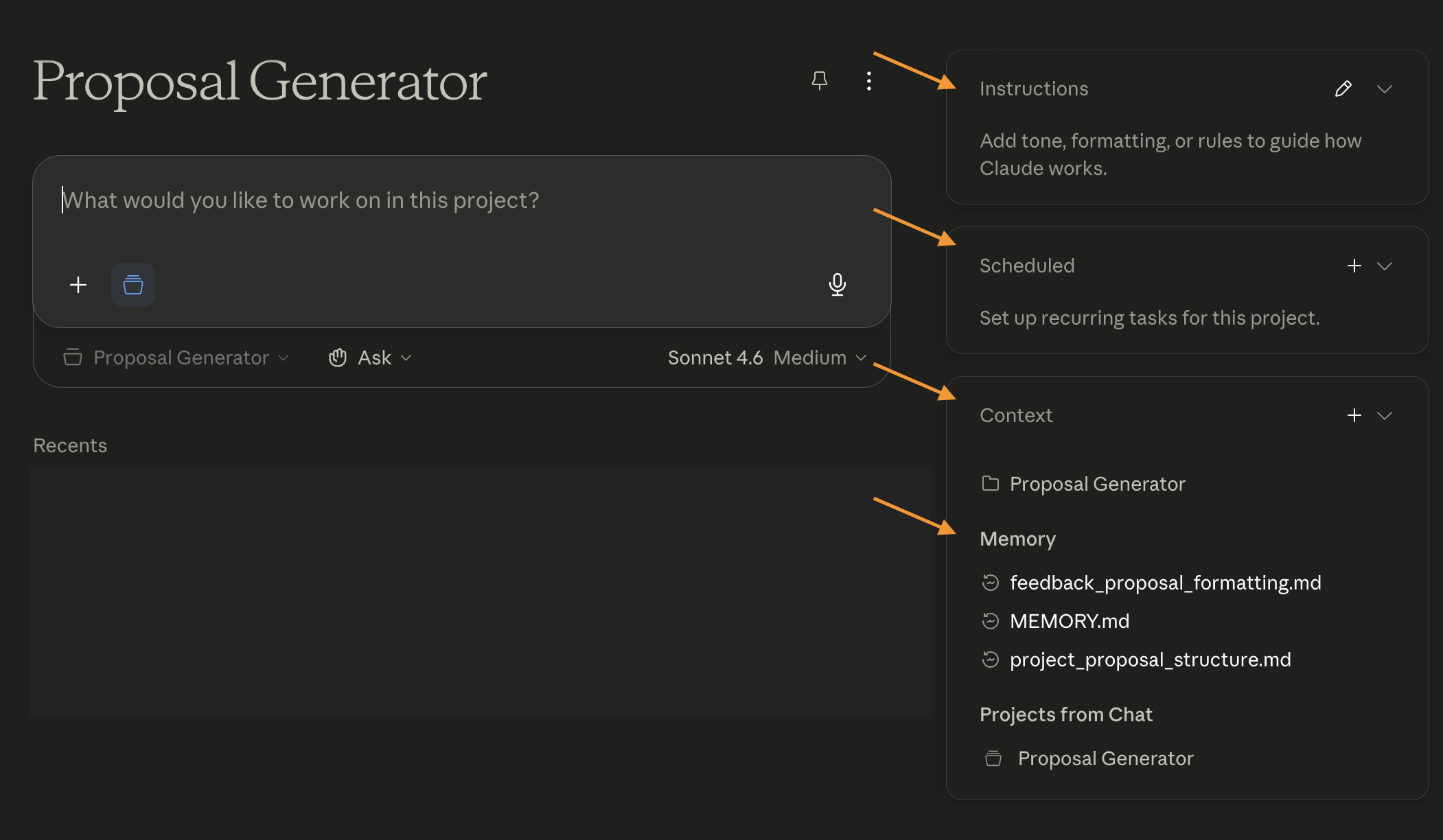Open the Sonnet 4.6 Medium model selector
The height and width of the screenshot is (840, 1443).
(767, 358)
